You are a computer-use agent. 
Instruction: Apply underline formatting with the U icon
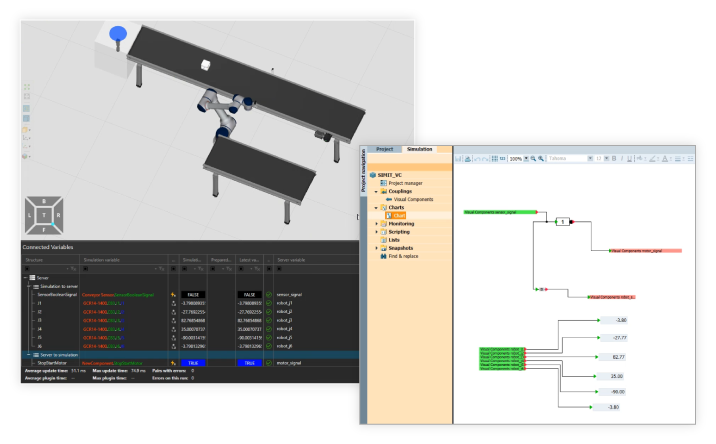coord(628,158)
